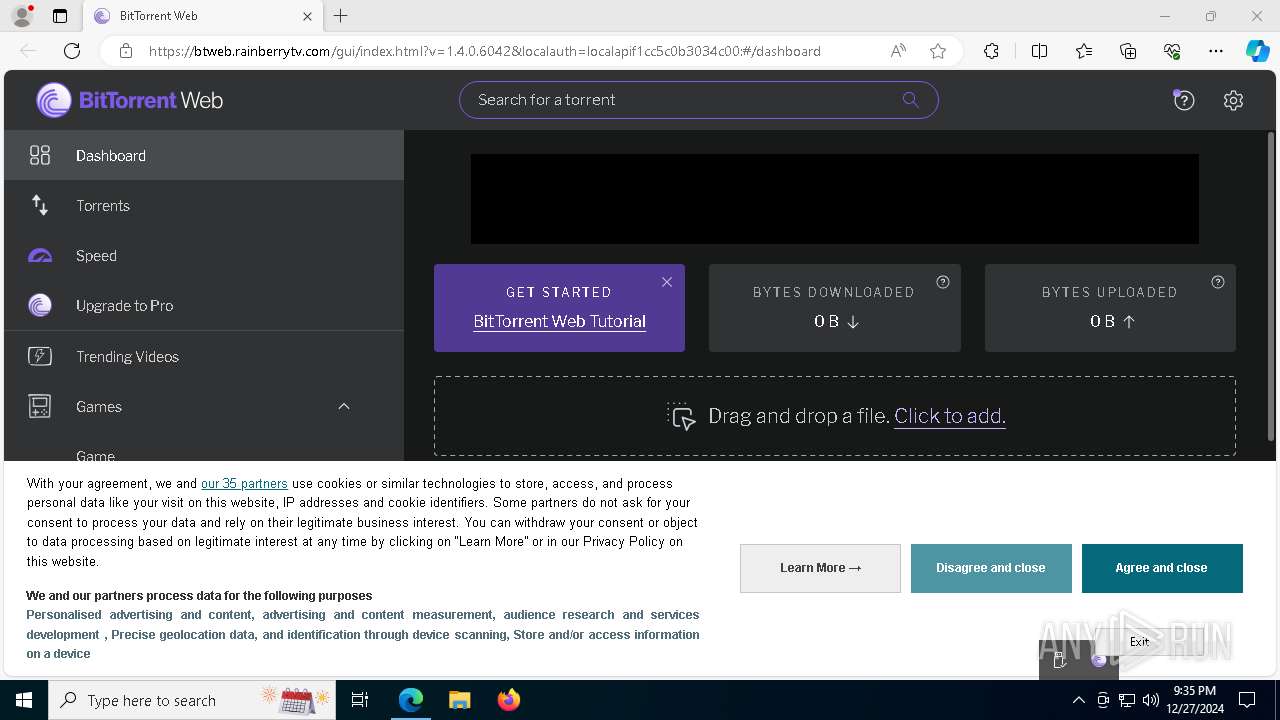This screenshot has width=1280, height=720.
Task: Reload the page with the refresh button
Action: click(x=72, y=51)
